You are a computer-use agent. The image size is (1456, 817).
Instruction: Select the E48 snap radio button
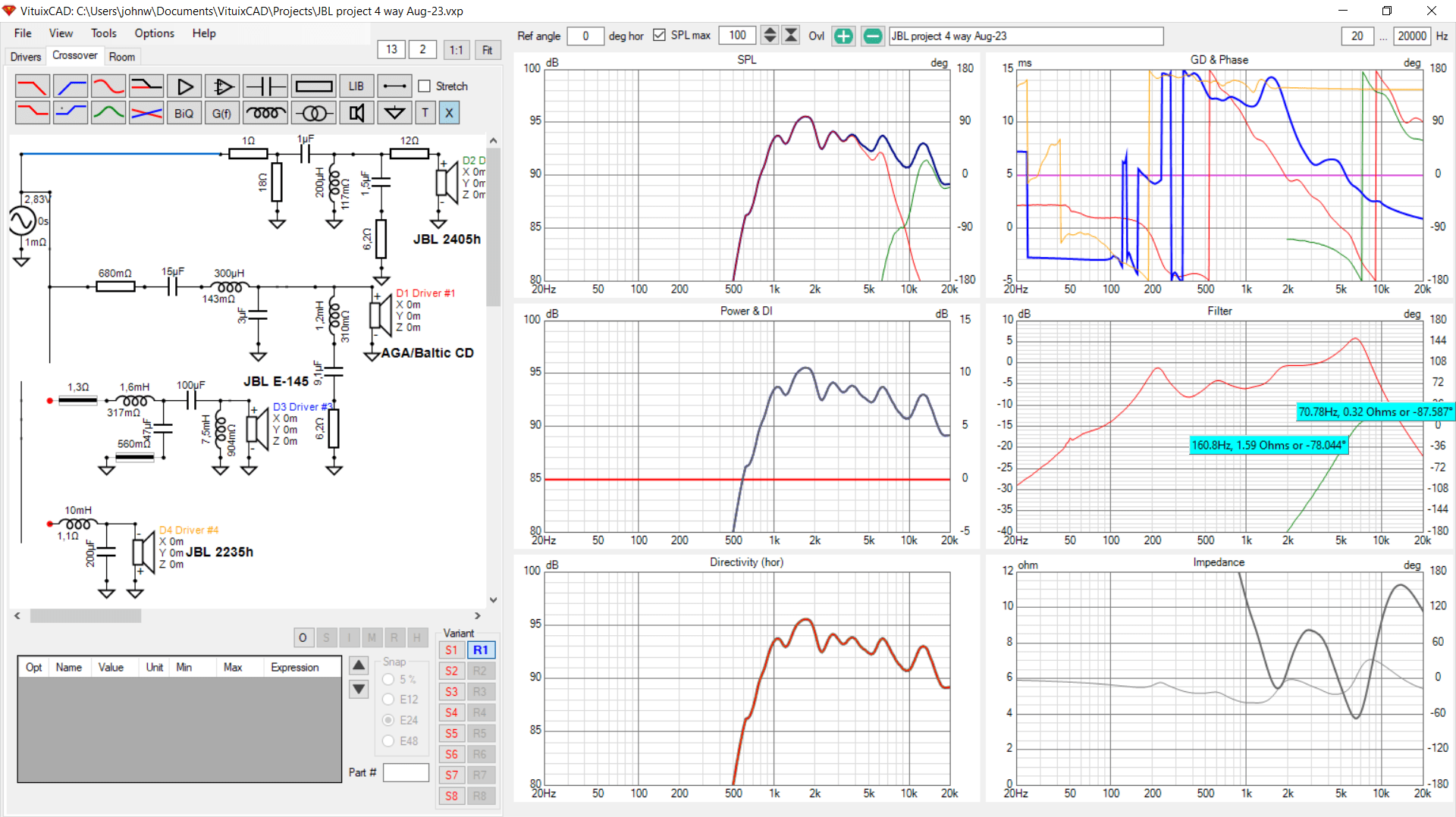pos(388,740)
